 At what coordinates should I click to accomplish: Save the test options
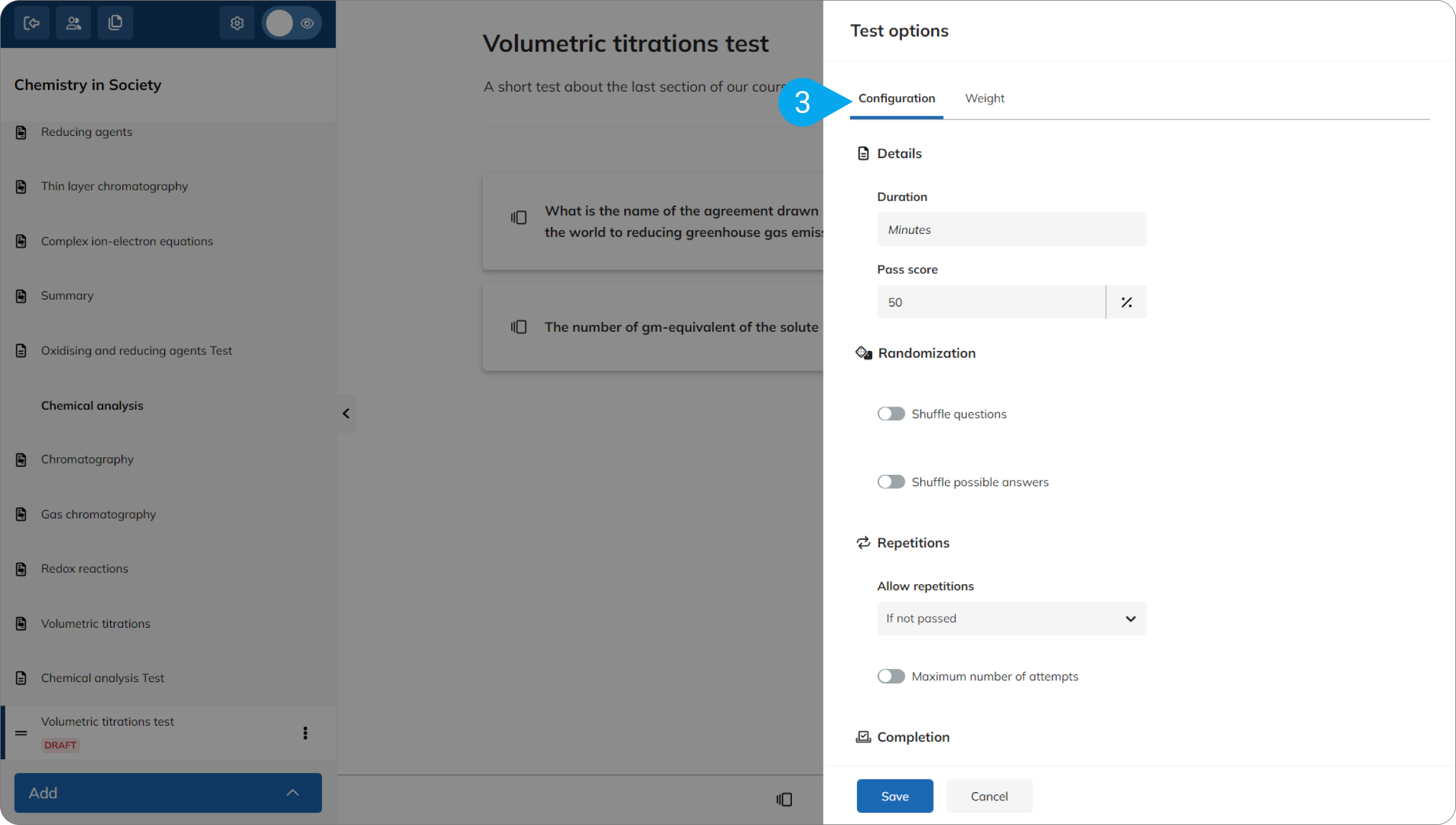point(894,796)
